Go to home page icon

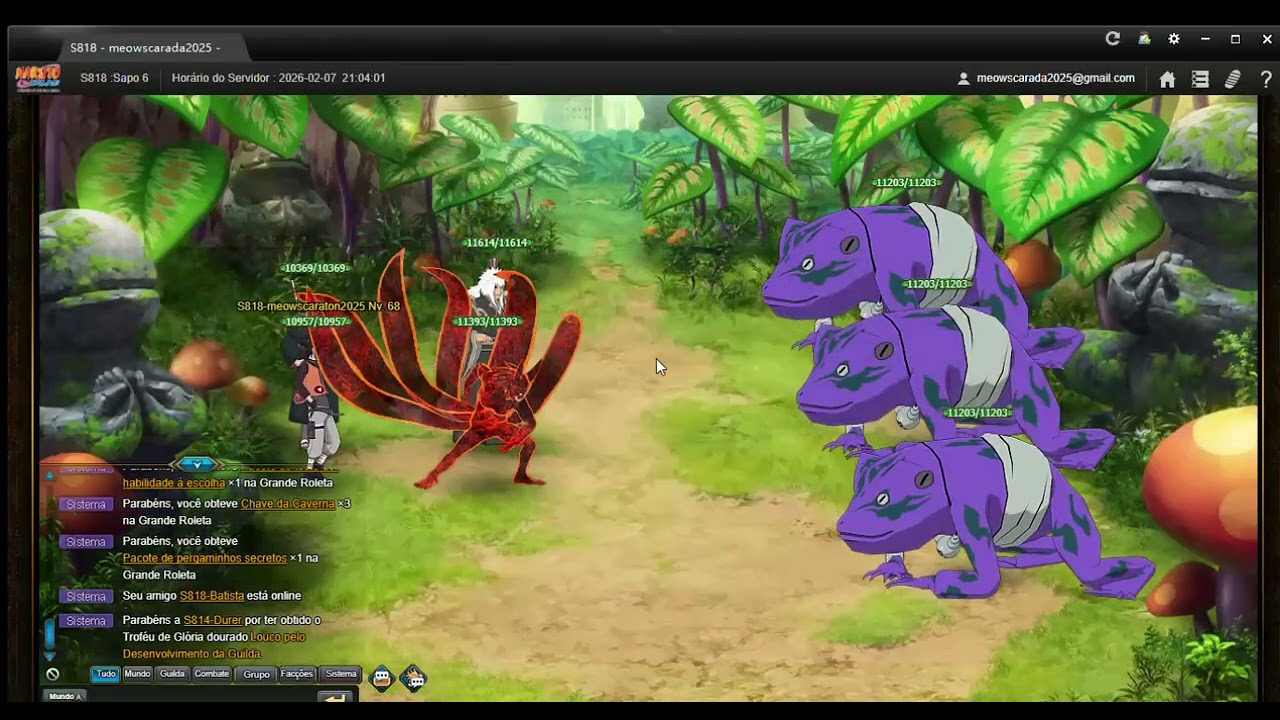pos(1167,79)
